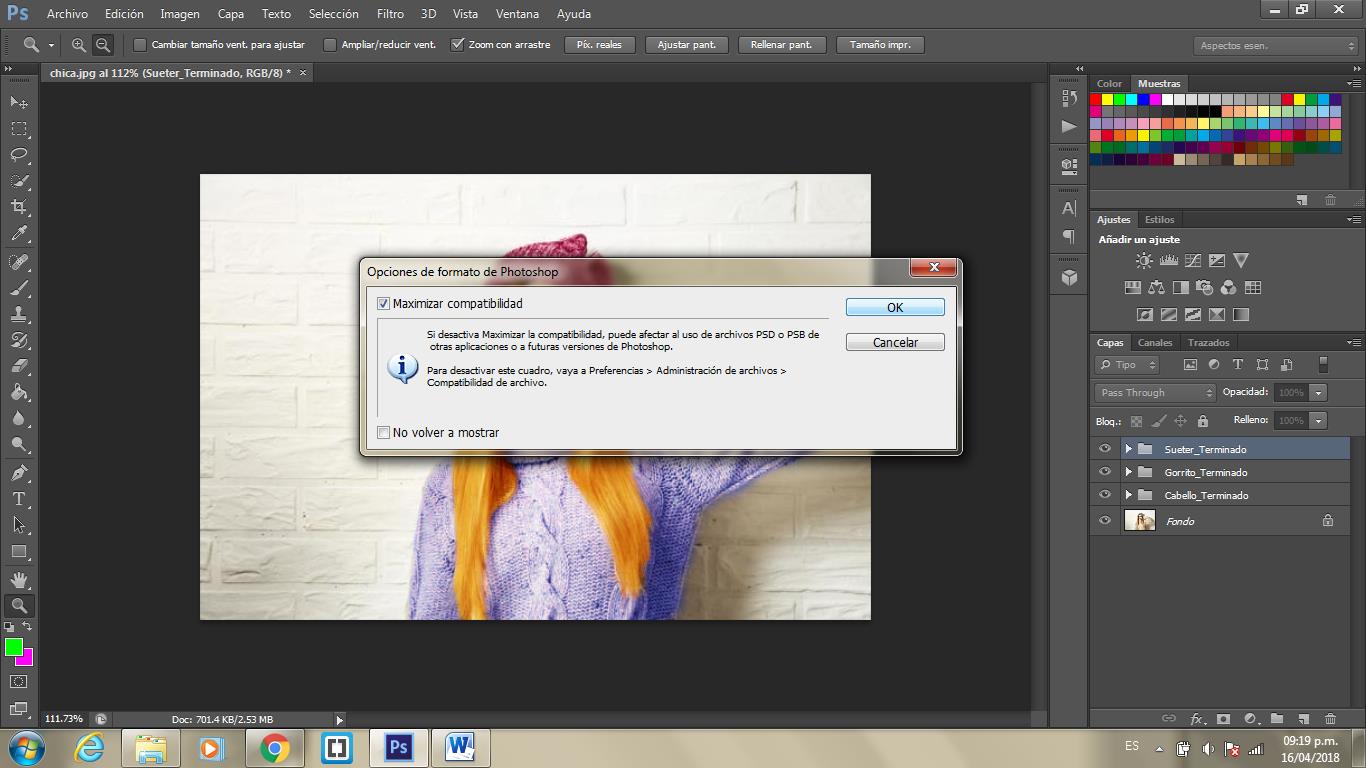Click the Cancelar button
The width and height of the screenshot is (1366, 768).
click(895, 342)
